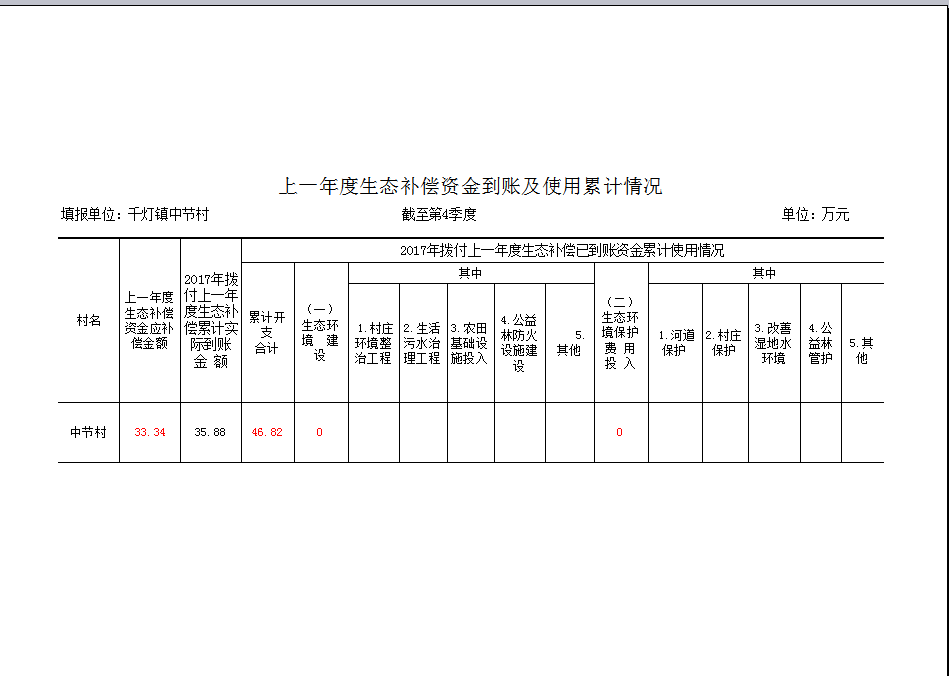Click the 4.公益林管护 header cell
The image size is (949, 676).
[820, 343]
